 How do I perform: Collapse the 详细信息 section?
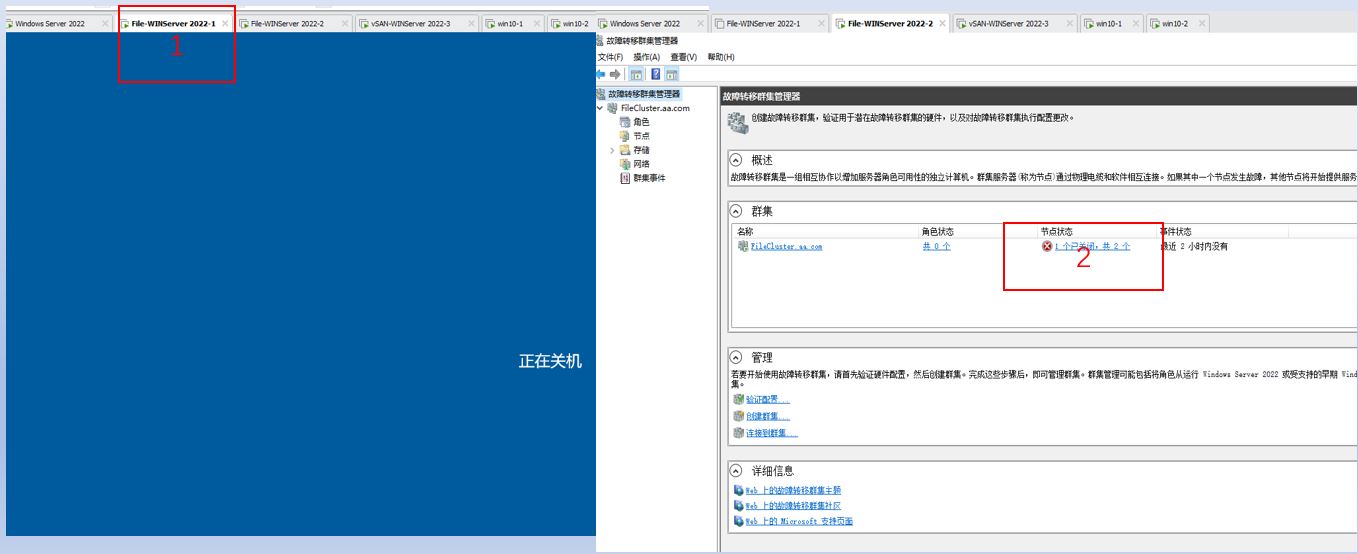coord(736,470)
